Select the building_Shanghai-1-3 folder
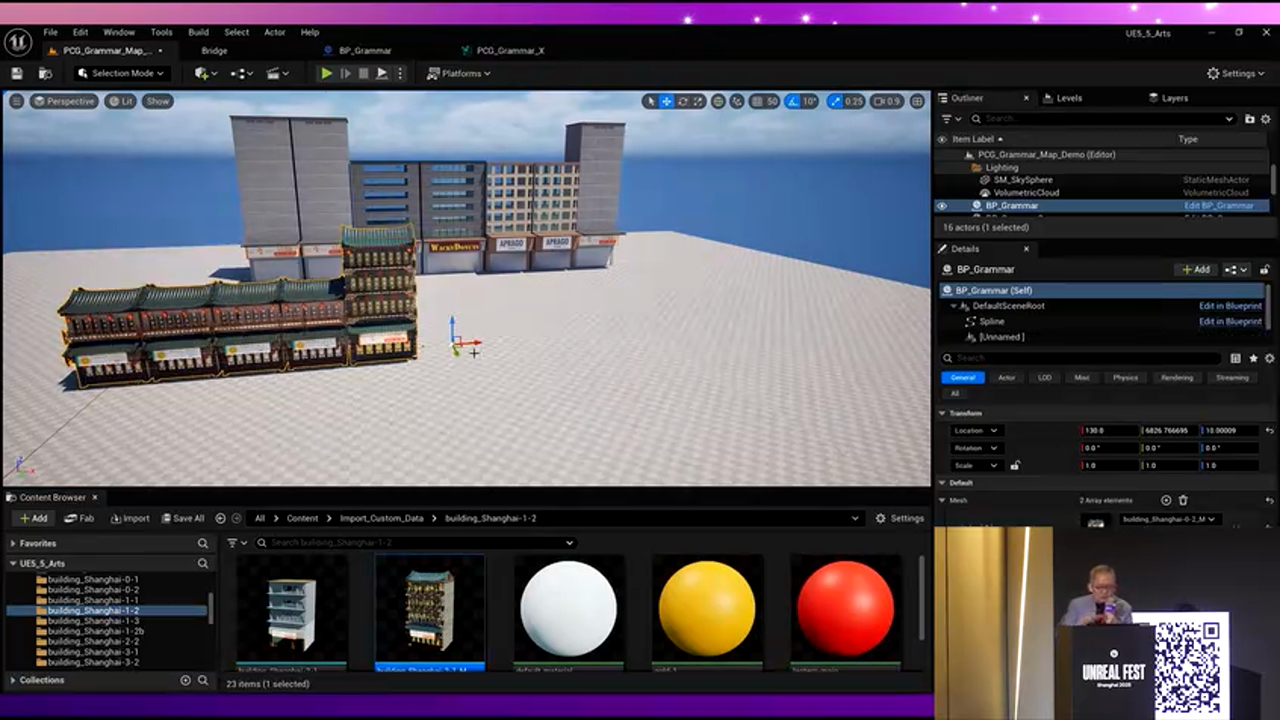The image size is (1280, 720). [x=93, y=621]
